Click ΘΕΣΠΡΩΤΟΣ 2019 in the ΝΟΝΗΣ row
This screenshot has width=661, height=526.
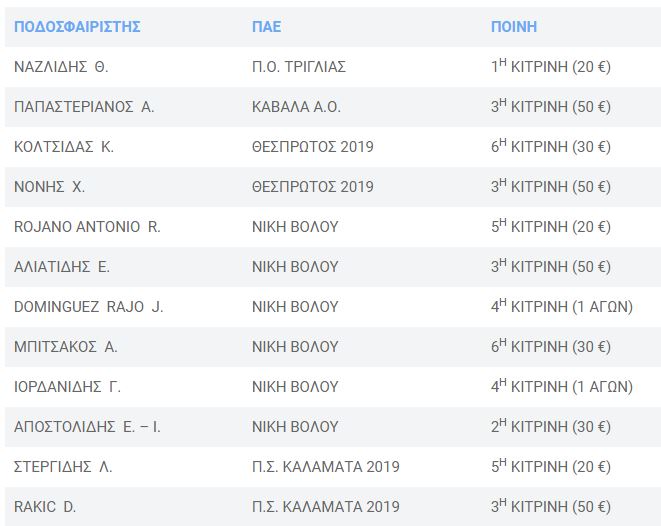click(x=313, y=187)
